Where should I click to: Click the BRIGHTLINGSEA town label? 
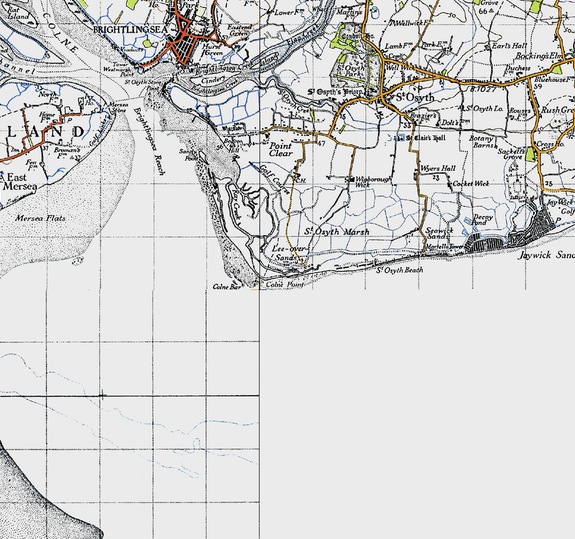tap(130, 30)
